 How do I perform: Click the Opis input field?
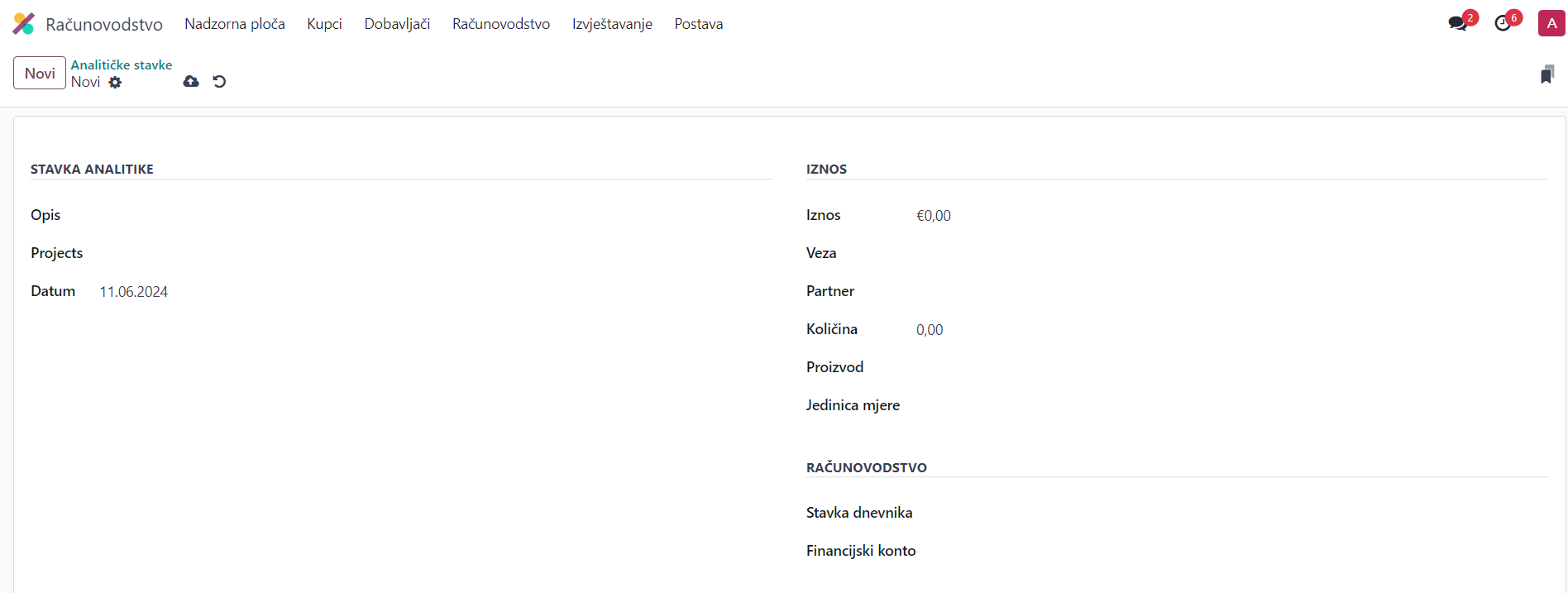tap(430, 215)
